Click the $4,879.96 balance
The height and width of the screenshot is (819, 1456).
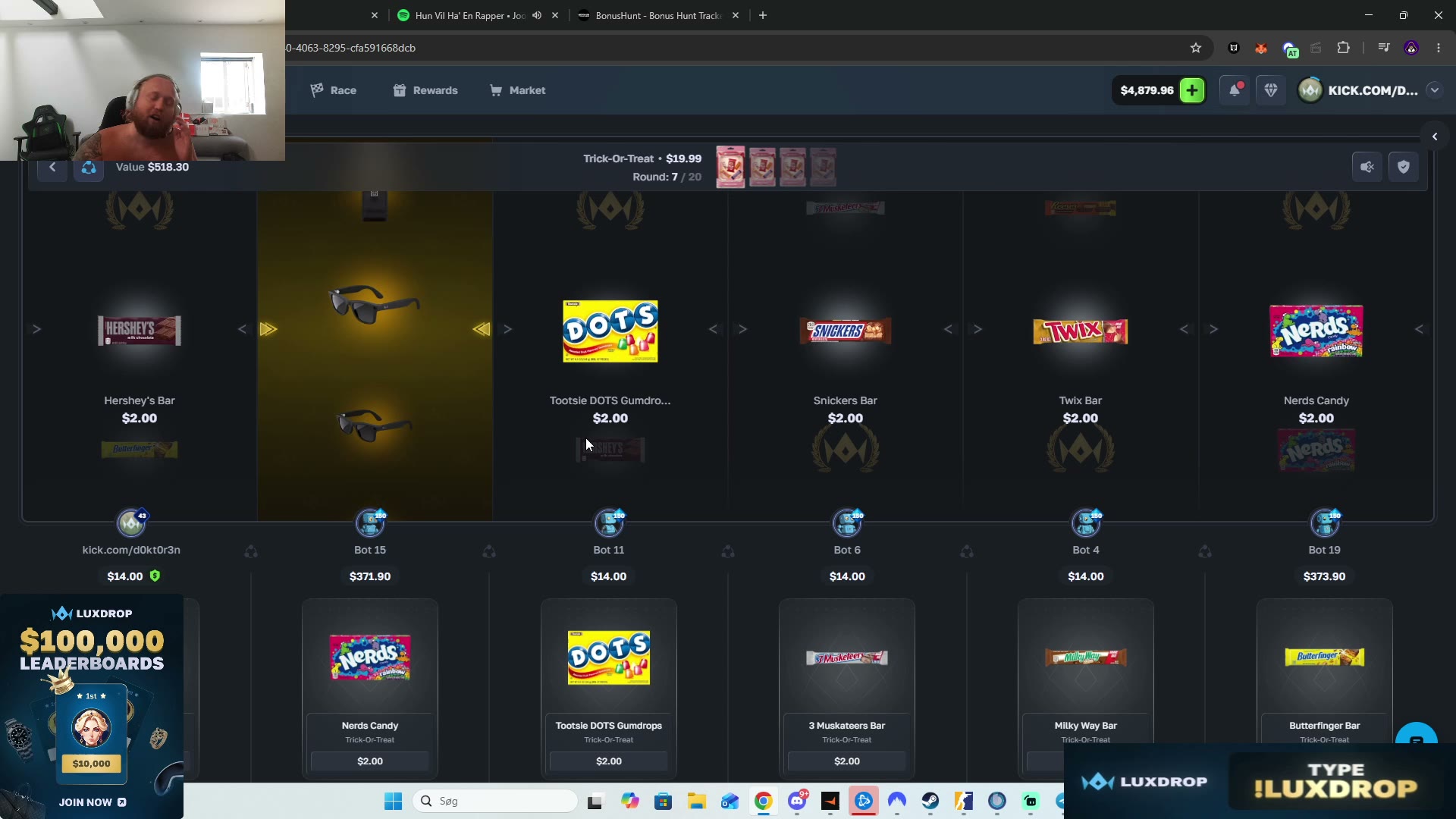point(1147,90)
